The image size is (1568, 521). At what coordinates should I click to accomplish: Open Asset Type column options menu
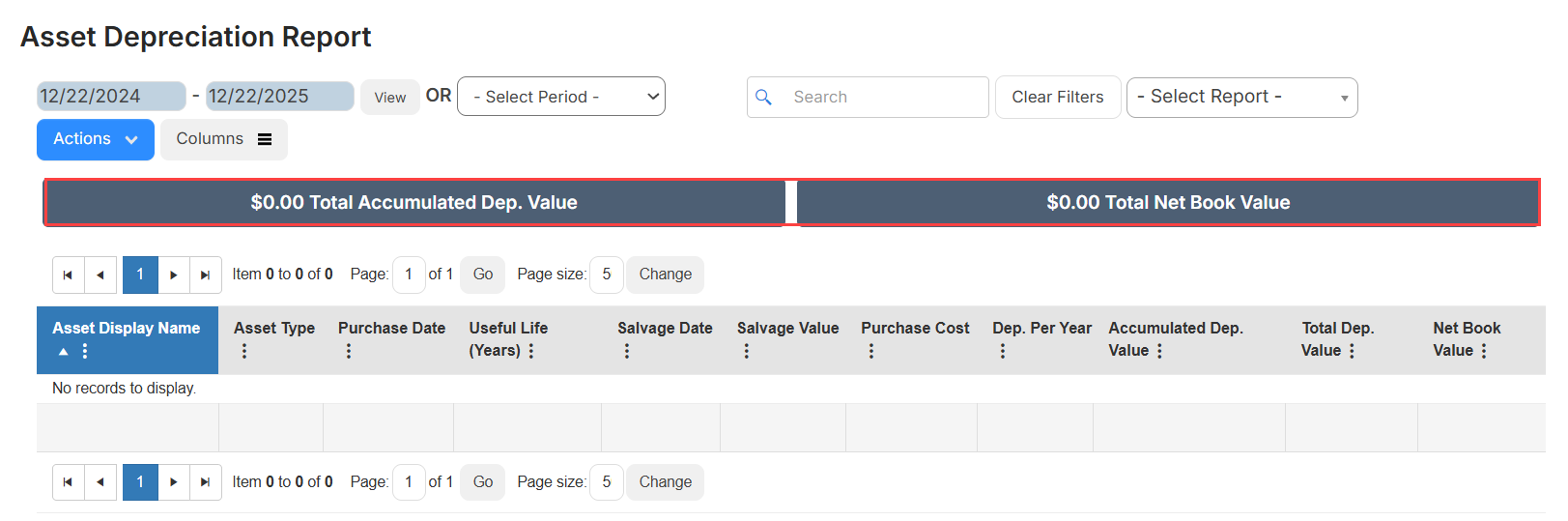click(244, 351)
